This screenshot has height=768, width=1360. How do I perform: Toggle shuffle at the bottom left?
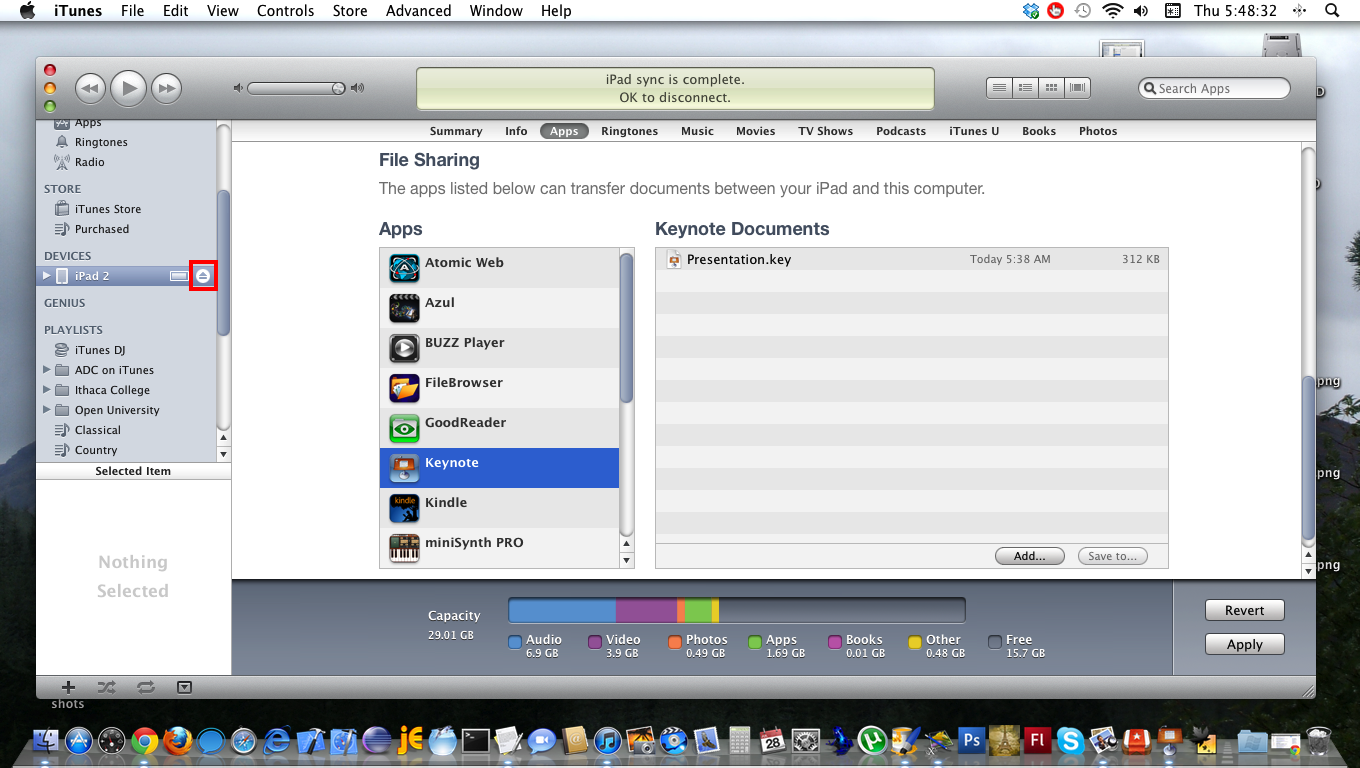coord(106,687)
